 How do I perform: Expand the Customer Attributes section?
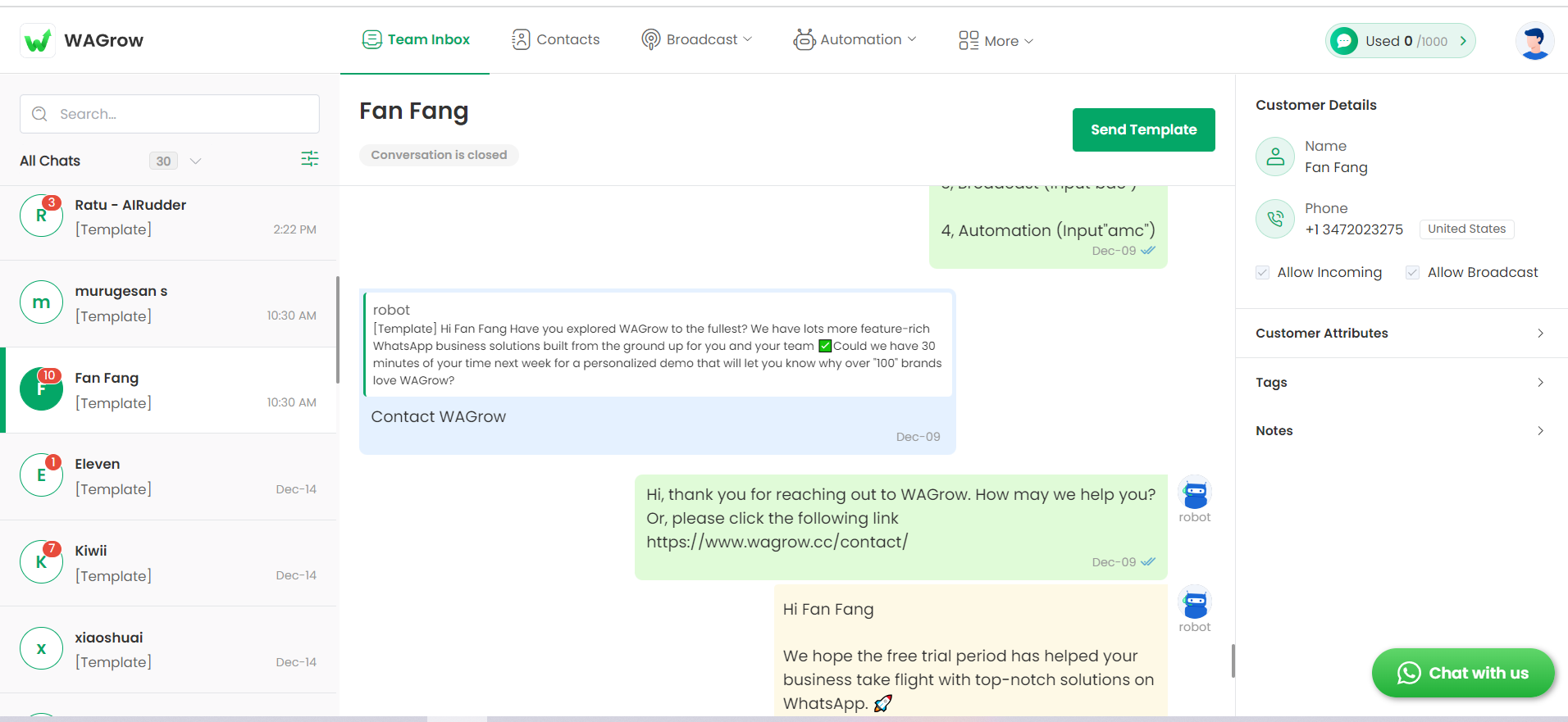[x=1401, y=333]
